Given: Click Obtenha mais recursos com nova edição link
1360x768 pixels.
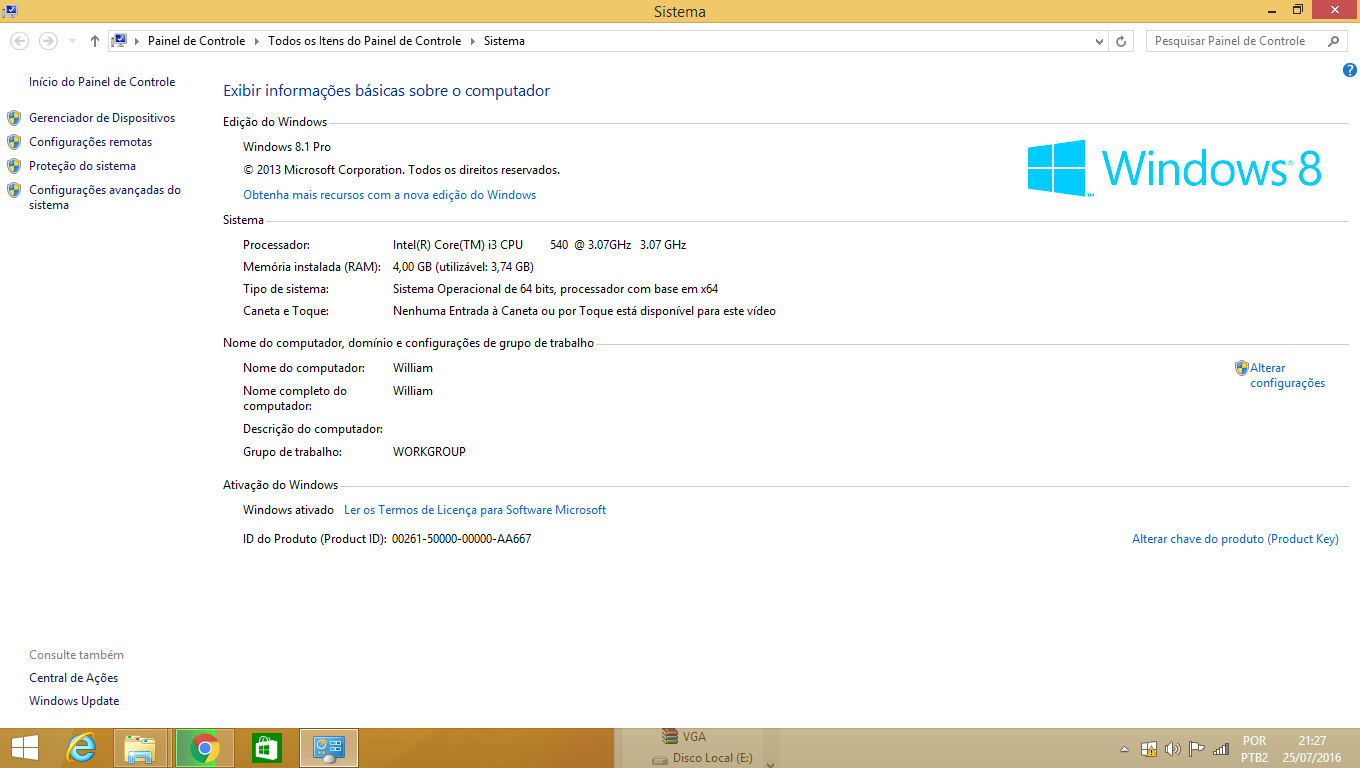Looking at the screenshot, I should [390, 195].
